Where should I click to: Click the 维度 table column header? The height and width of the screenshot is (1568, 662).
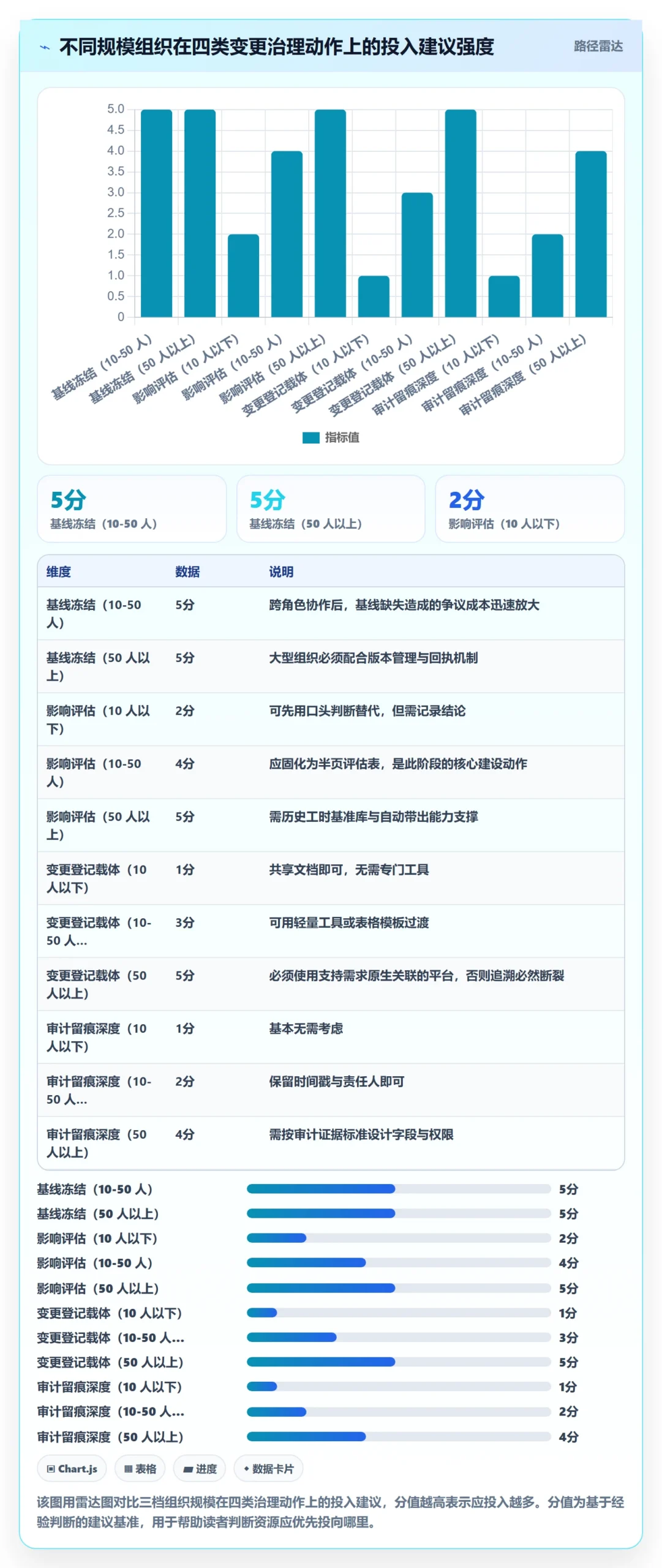click(x=59, y=571)
